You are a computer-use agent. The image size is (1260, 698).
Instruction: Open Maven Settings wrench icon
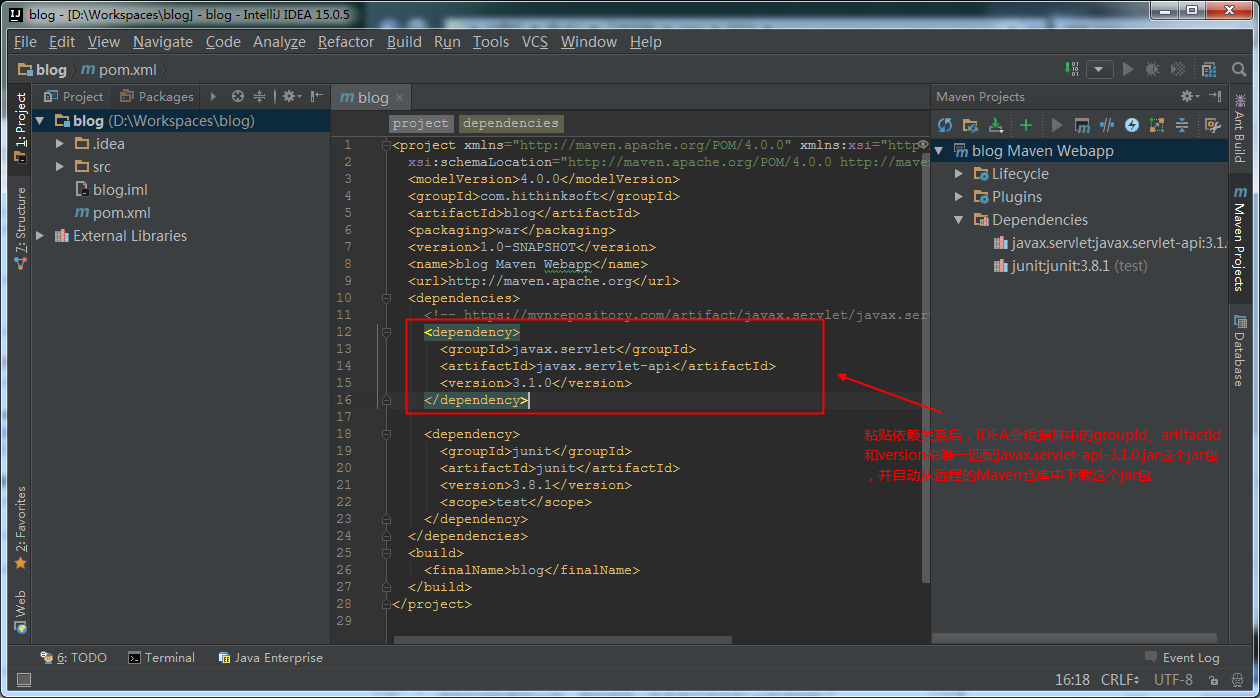click(1212, 125)
